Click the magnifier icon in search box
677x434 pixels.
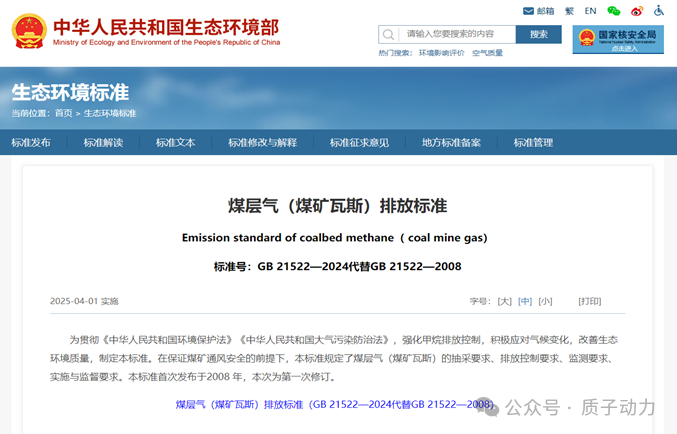coord(389,34)
